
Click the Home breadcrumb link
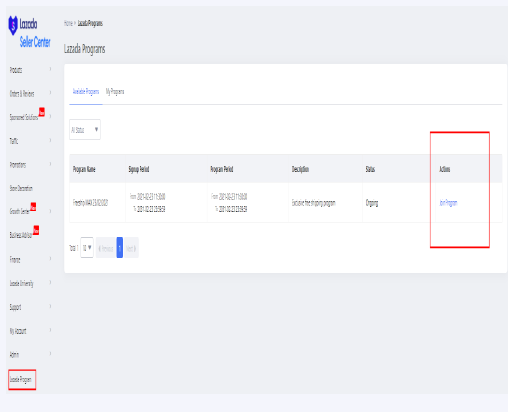point(68,23)
